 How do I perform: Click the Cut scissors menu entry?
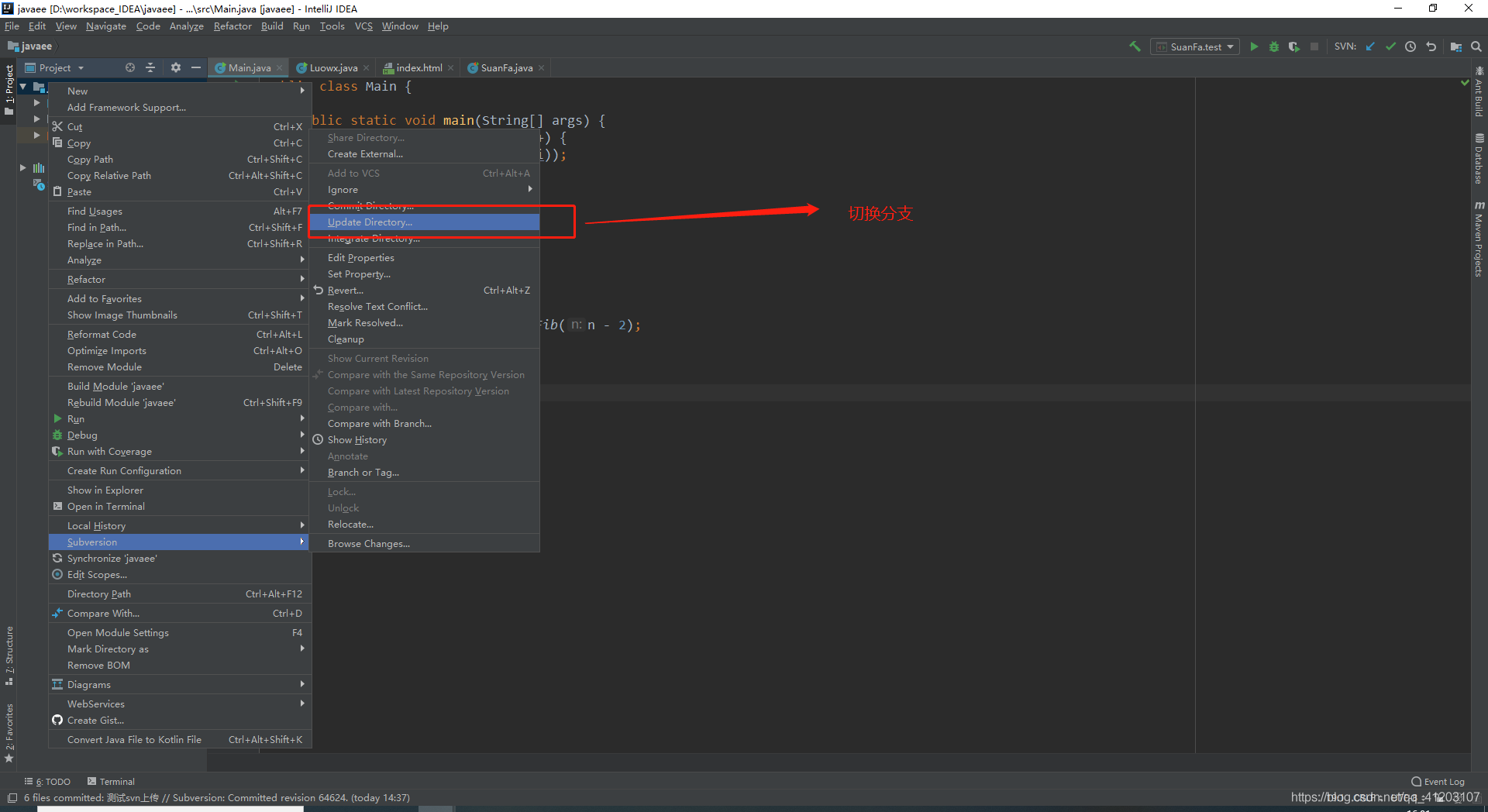pyautogui.click(x=180, y=126)
